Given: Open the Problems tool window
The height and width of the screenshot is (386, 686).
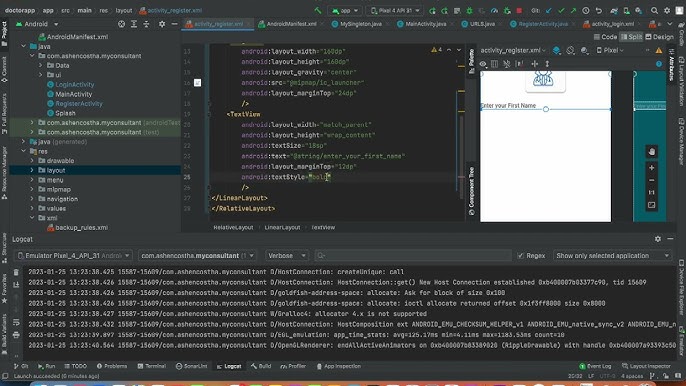Looking at the screenshot, I should (112, 366).
